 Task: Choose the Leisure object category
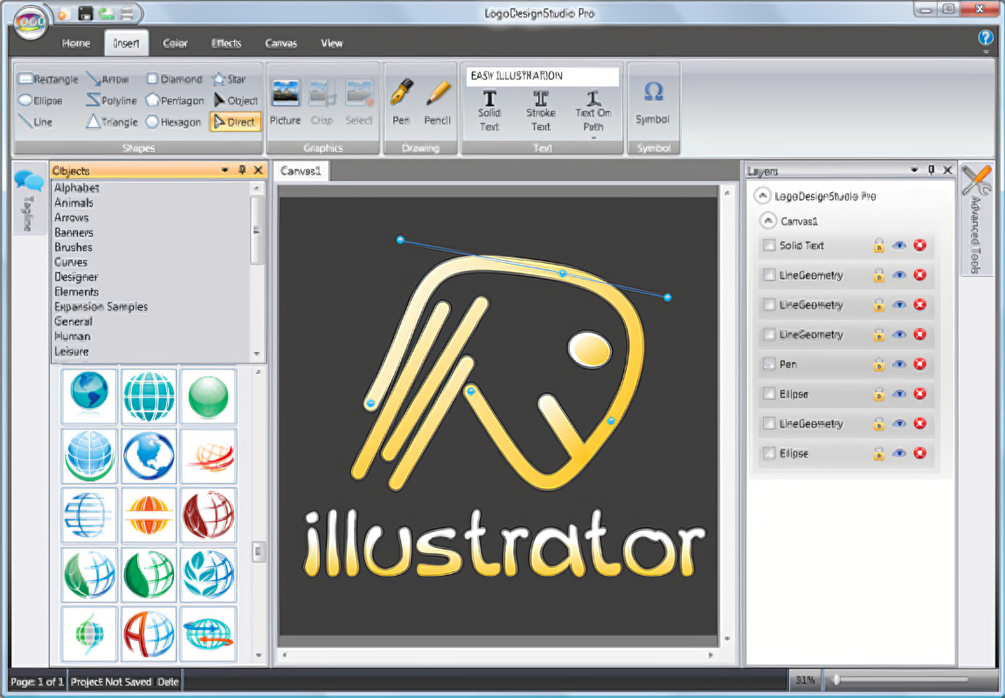[x=71, y=351]
